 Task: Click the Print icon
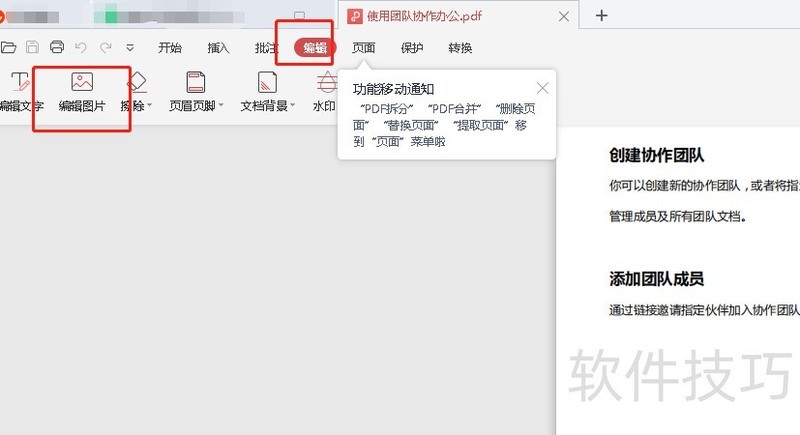[57, 47]
